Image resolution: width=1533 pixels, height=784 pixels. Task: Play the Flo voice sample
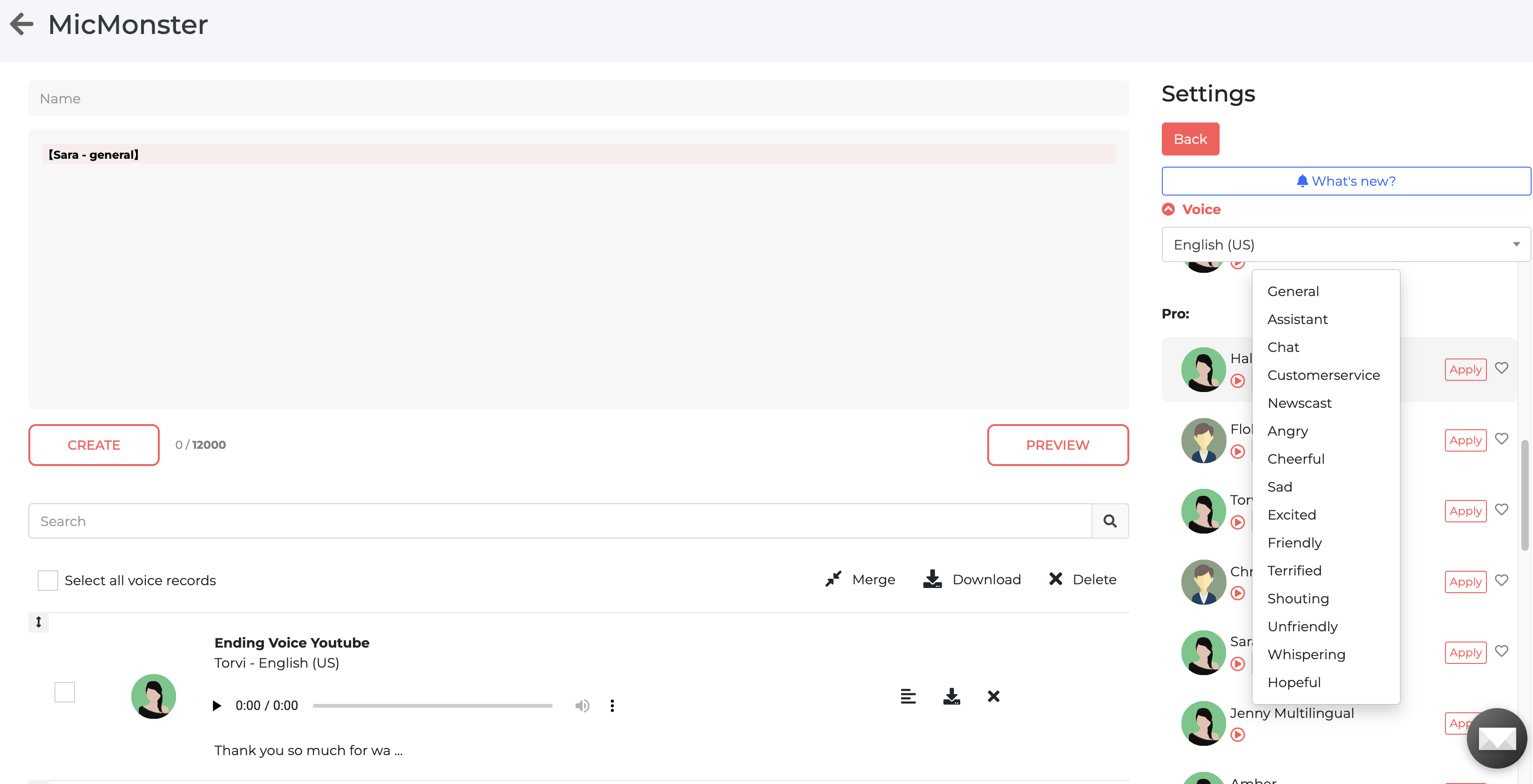pyautogui.click(x=1238, y=452)
